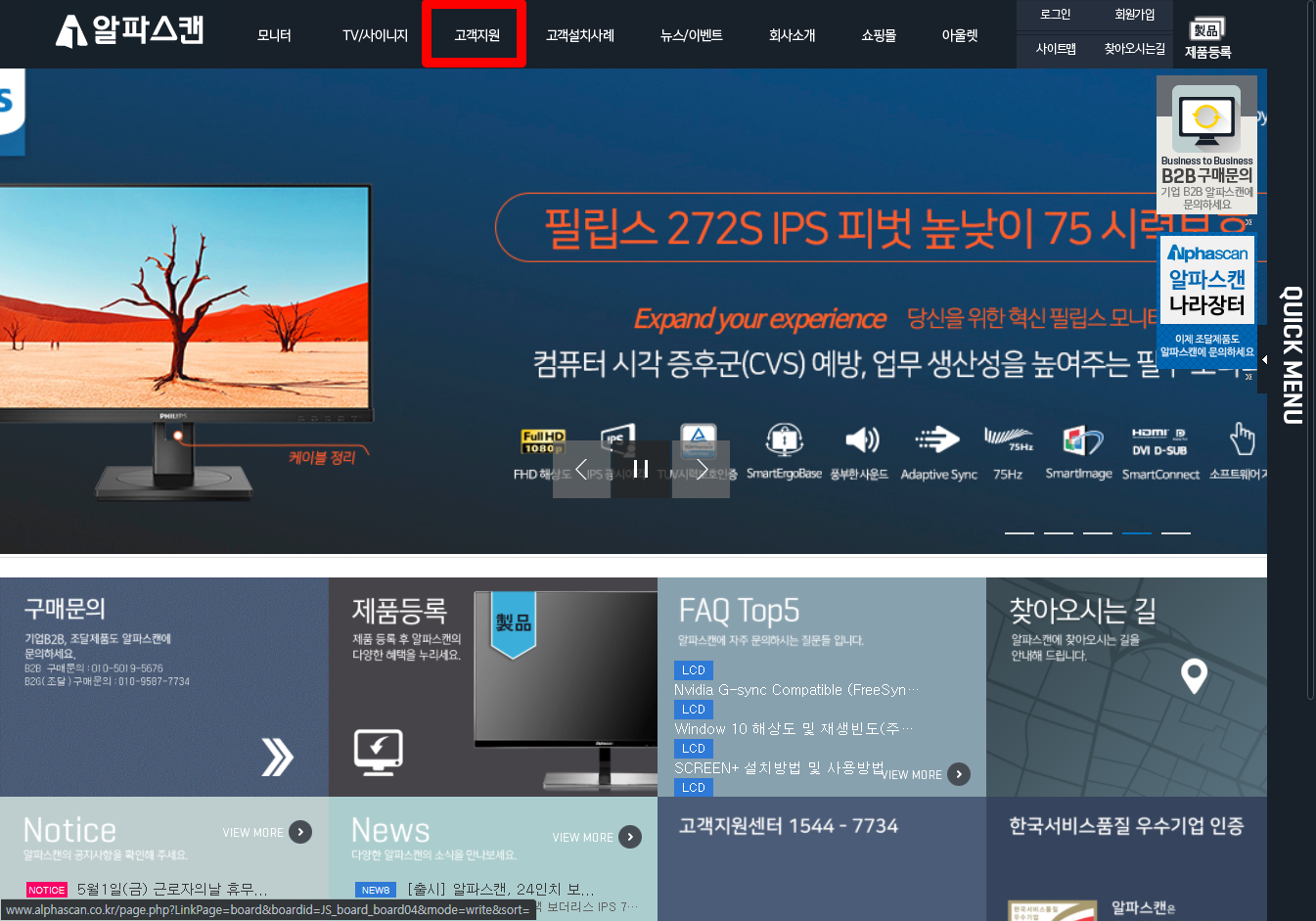Click the map pin location icon
The height and width of the screenshot is (921, 1316).
(x=1194, y=675)
